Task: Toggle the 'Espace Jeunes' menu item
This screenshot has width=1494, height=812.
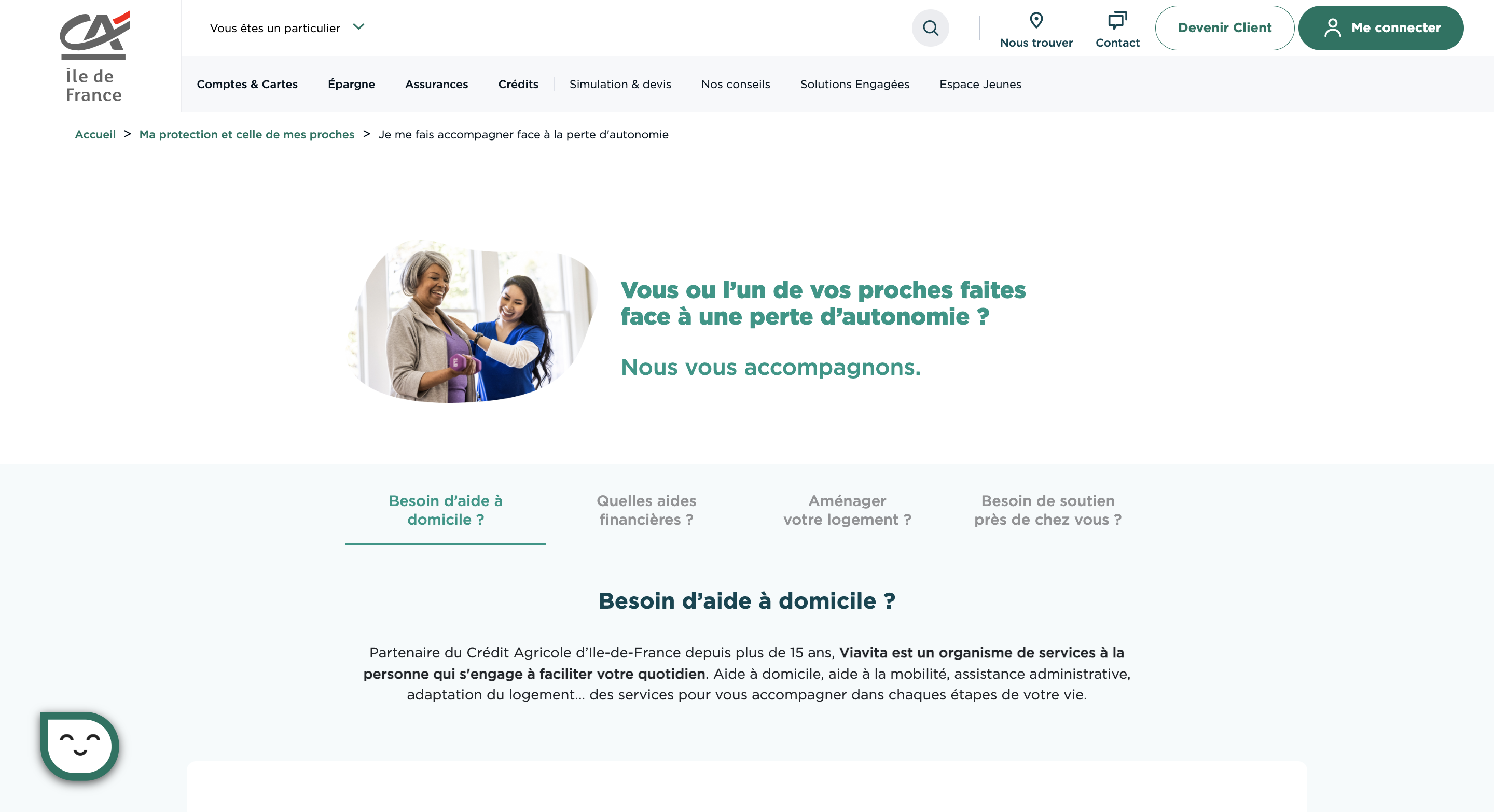Action: 980,84
